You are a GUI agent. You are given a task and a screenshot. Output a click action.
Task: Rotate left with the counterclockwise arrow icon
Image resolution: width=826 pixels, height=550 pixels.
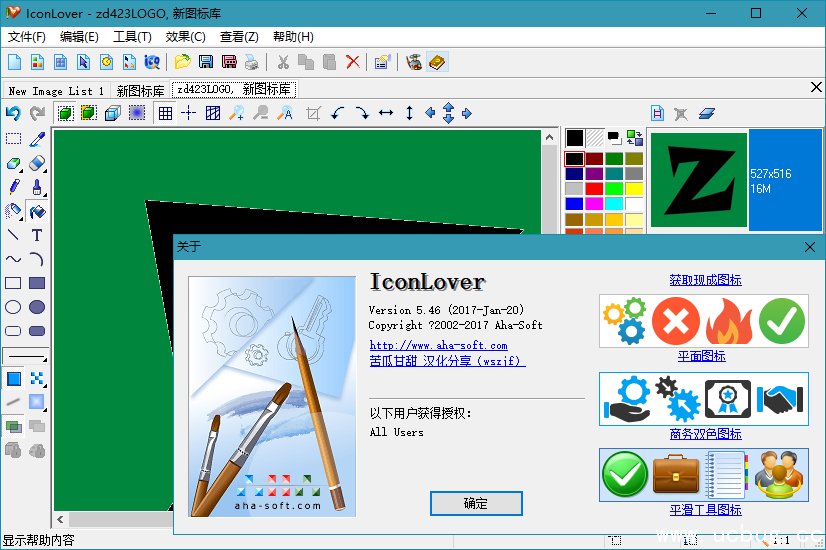click(x=338, y=113)
